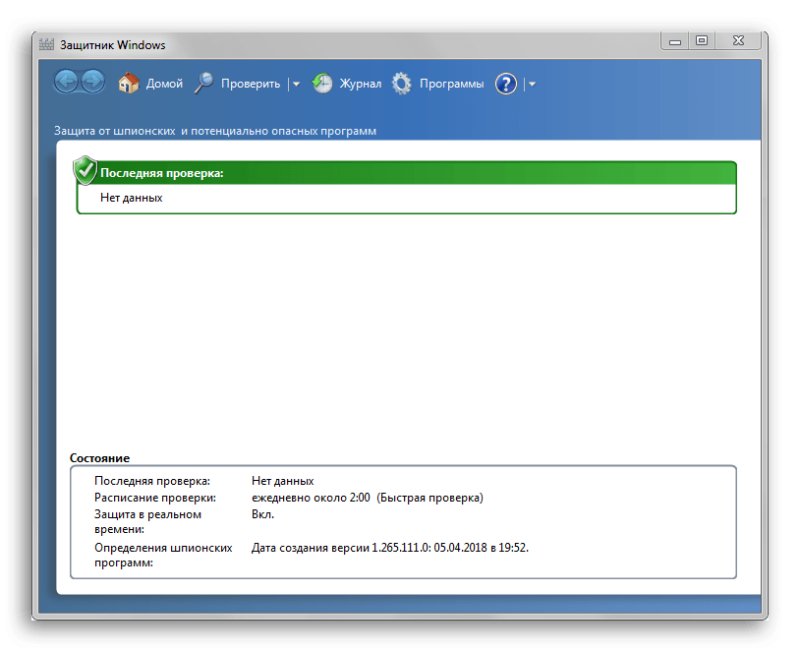This screenshot has height=652, width=800.
Task: Click the Расписание проверки label
Action: pyautogui.click(x=155, y=497)
